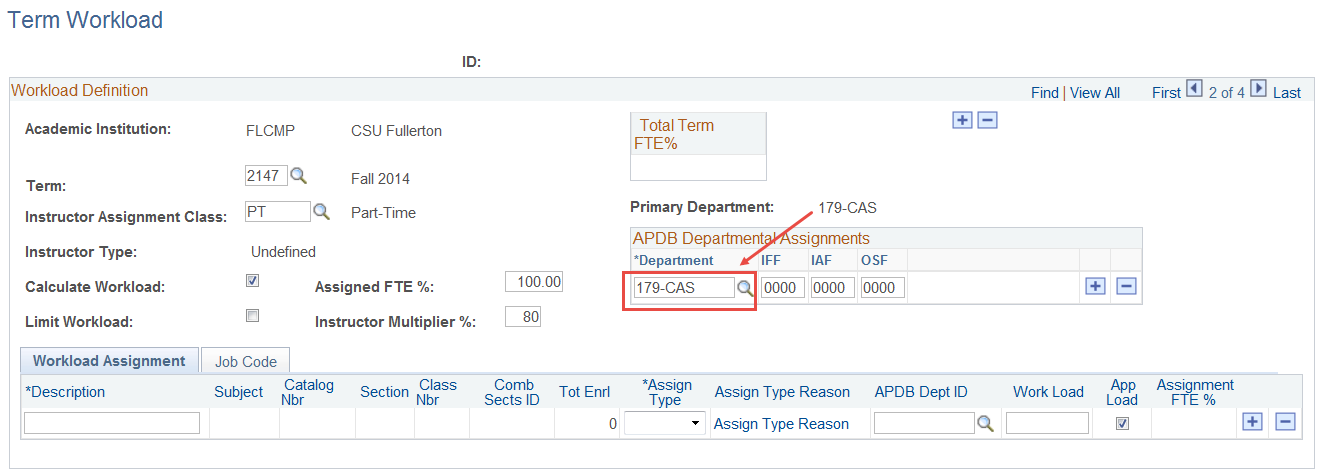Enable Limit Workload checkbox
The height and width of the screenshot is (473, 1319).
pos(253,316)
